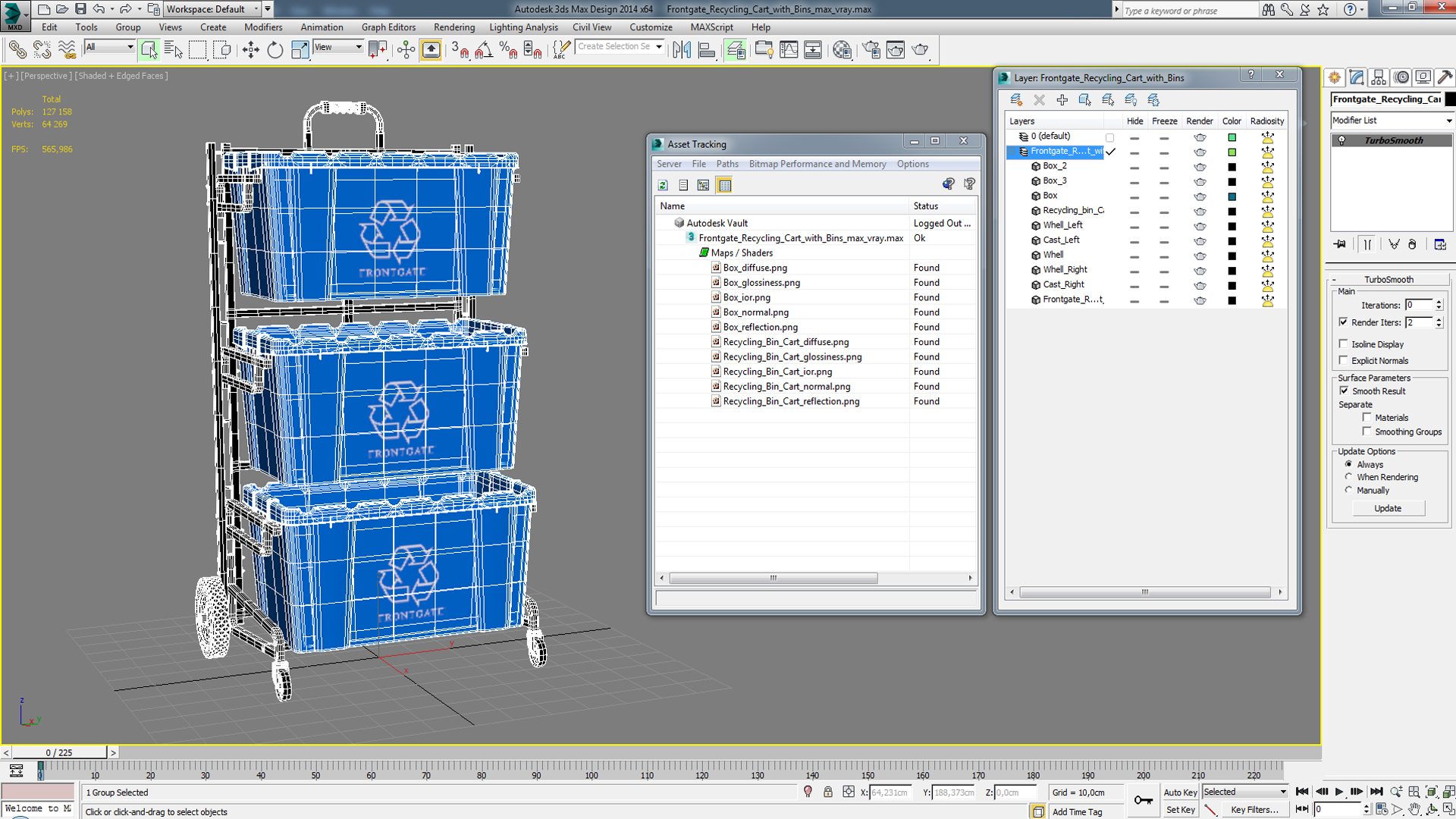Open the MAXScript menu
This screenshot has width=1456, height=819.
click(711, 27)
